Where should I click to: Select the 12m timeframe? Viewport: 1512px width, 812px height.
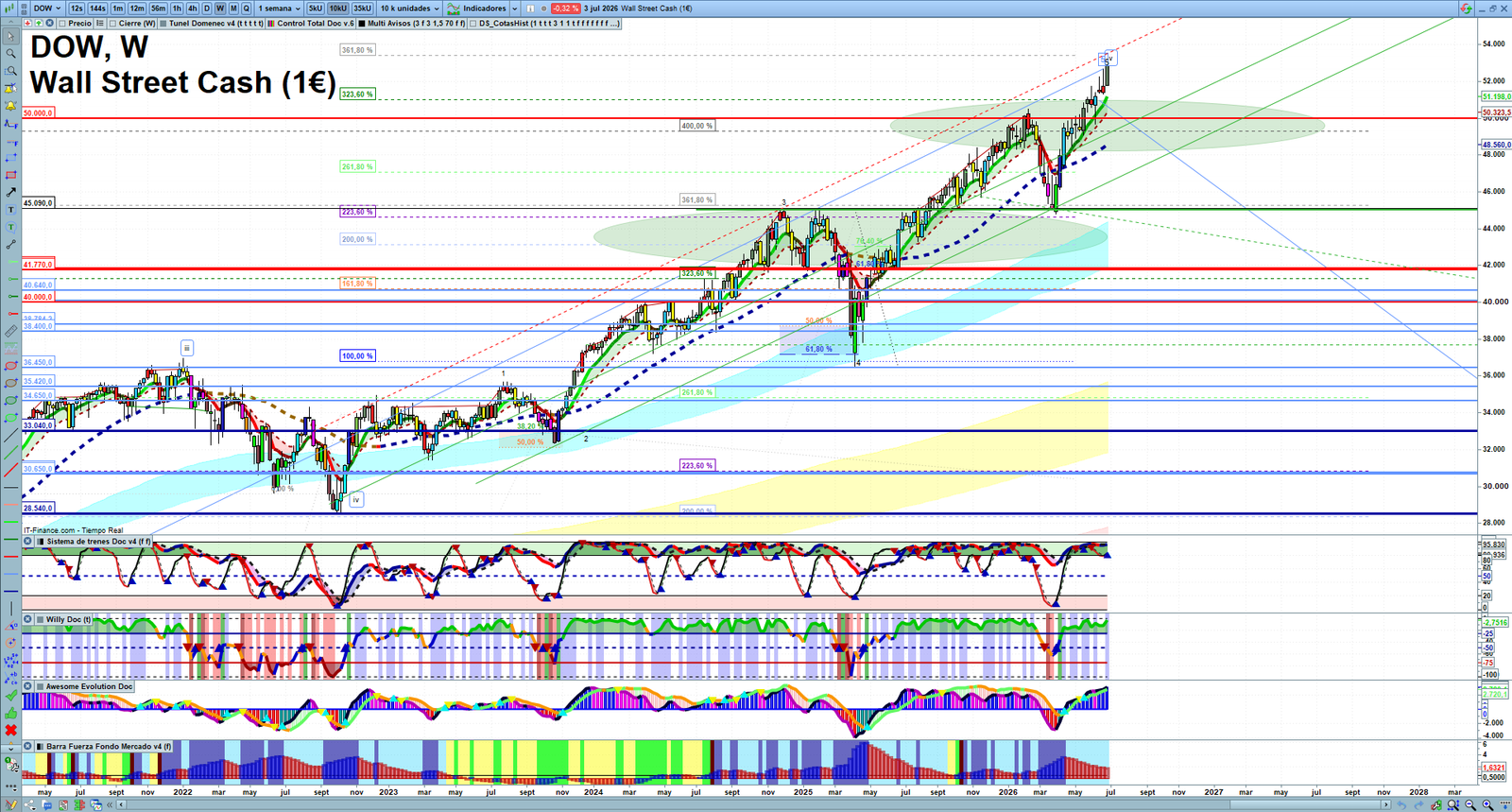click(x=137, y=9)
